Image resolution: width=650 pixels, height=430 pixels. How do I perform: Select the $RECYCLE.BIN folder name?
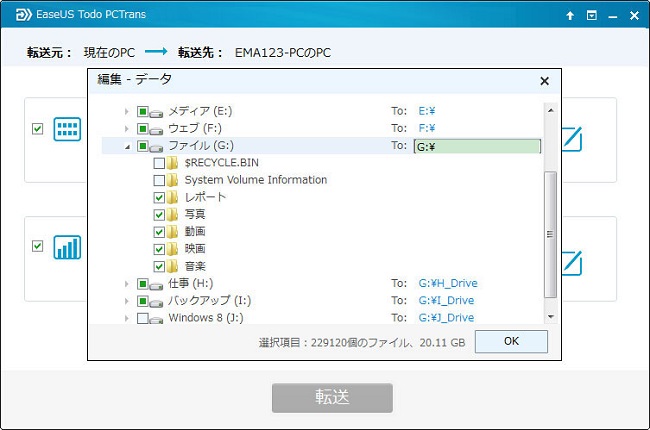222,163
